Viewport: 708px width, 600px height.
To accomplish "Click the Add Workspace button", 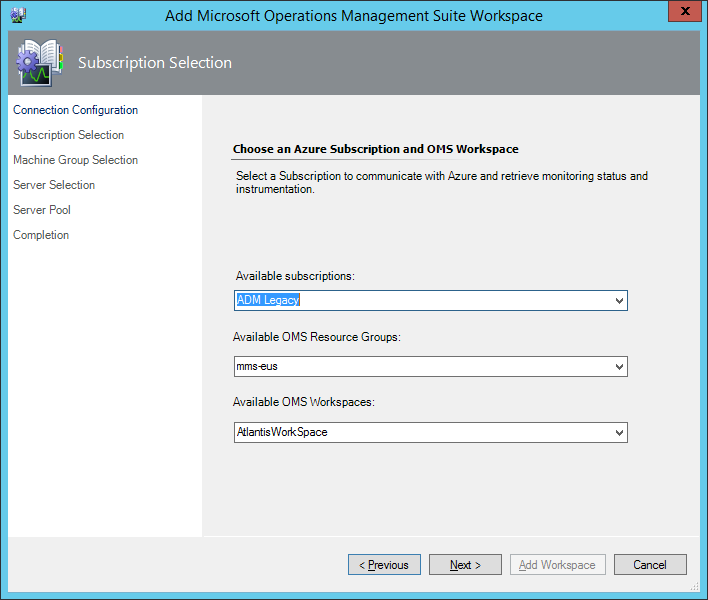I will (558, 565).
